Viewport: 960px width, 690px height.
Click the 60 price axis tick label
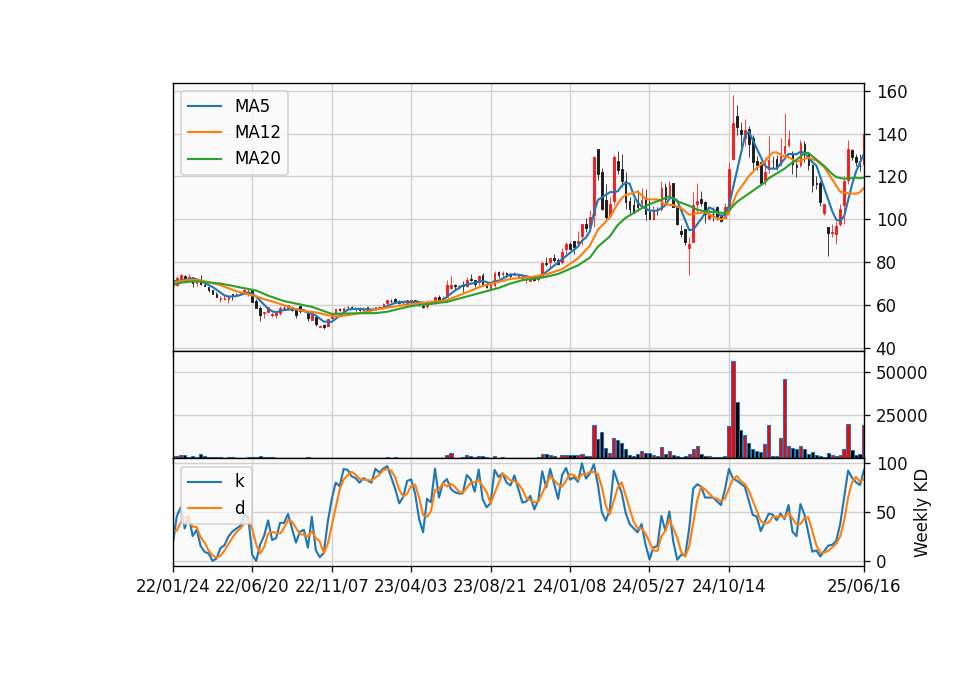[x=887, y=306]
